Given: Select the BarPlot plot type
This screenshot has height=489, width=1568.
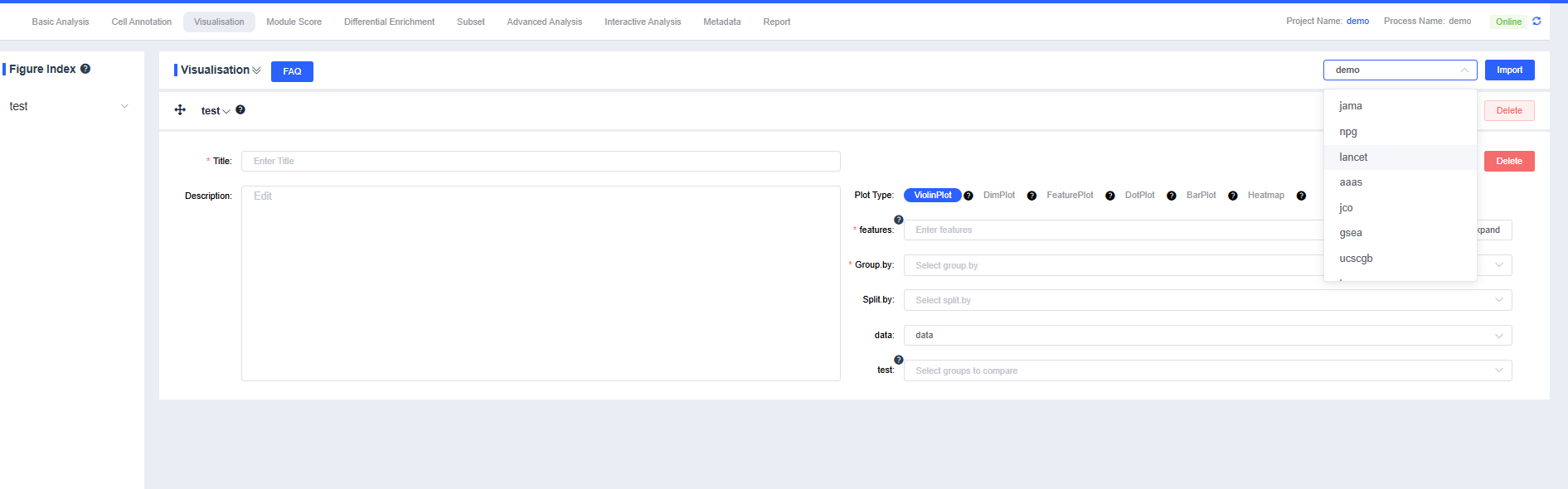Looking at the screenshot, I should (x=1201, y=196).
